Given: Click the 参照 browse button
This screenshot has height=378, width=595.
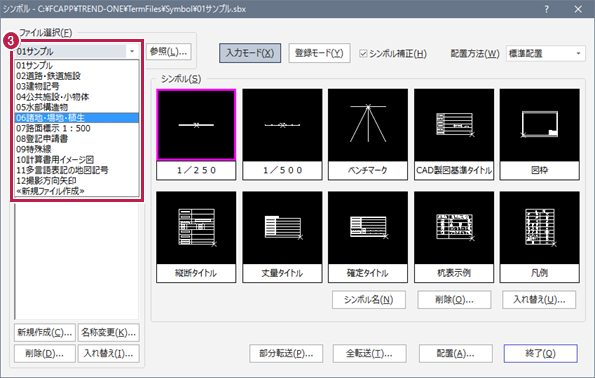Looking at the screenshot, I should (x=168, y=51).
